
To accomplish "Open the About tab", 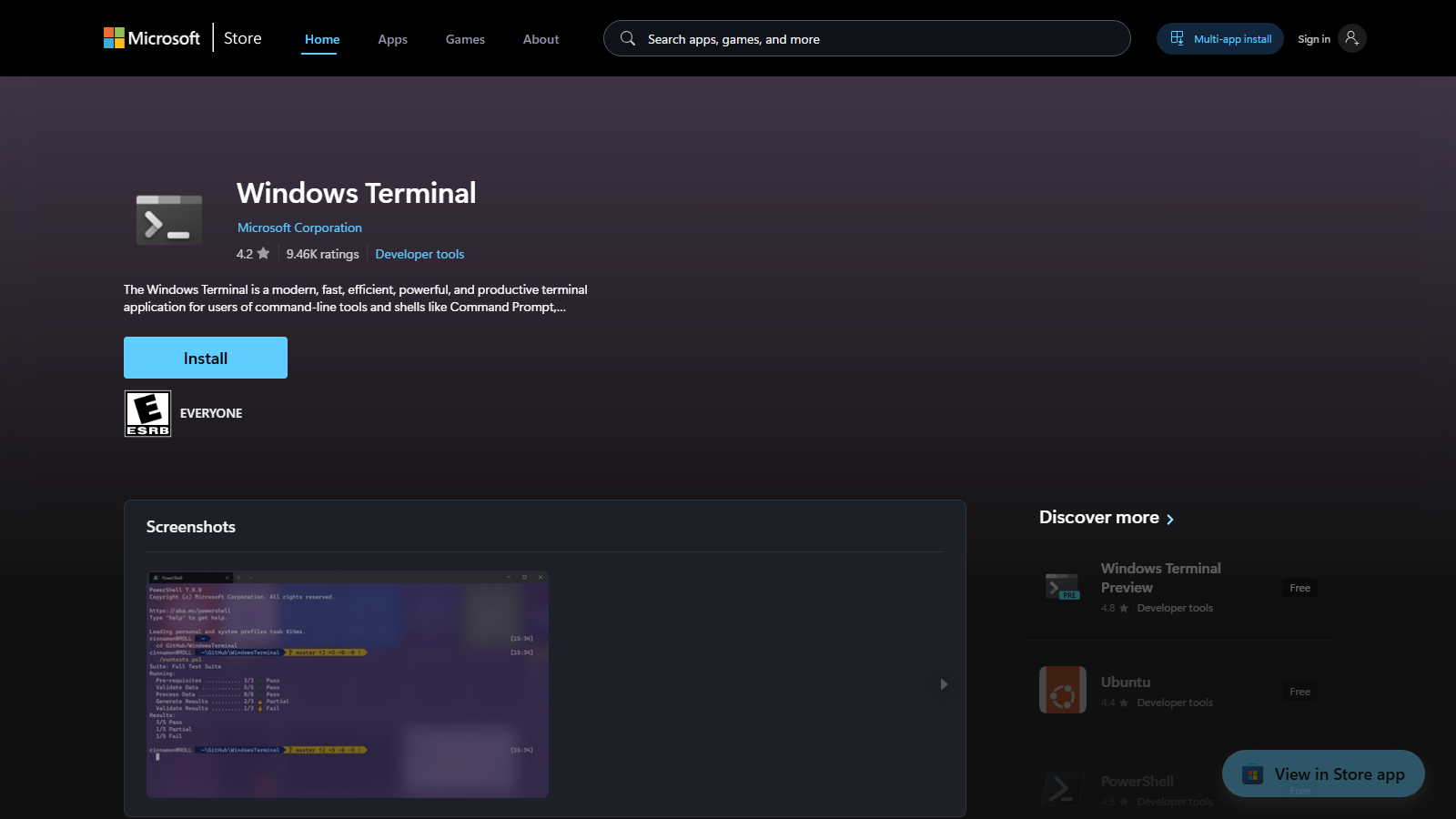I will [x=541, y=39].
